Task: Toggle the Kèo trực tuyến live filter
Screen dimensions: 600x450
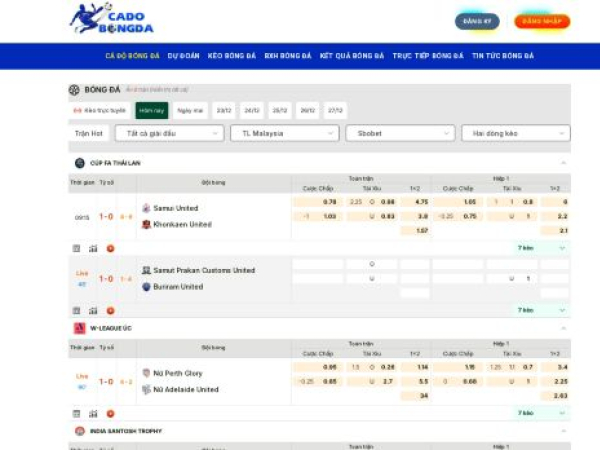Action: (100, 110)
